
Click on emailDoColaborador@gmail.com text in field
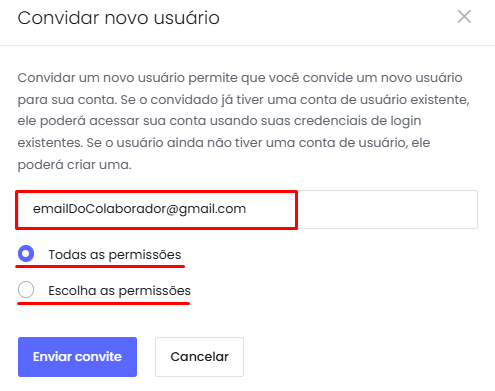tap(139, 209)
